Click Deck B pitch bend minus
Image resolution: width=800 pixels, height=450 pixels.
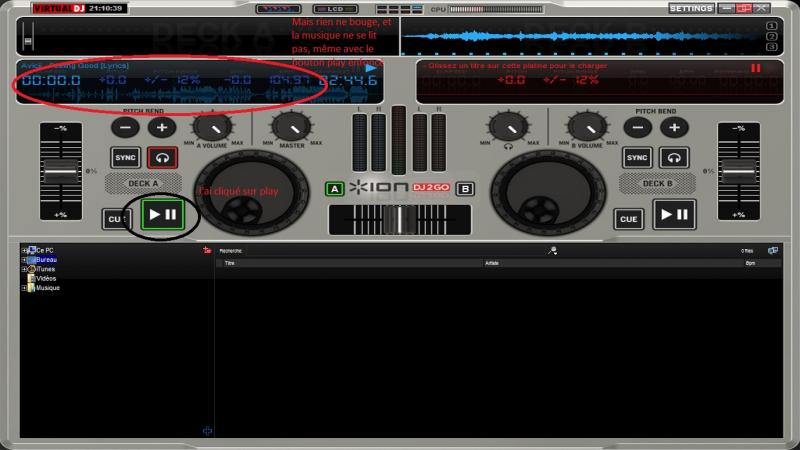coord(638,128)
